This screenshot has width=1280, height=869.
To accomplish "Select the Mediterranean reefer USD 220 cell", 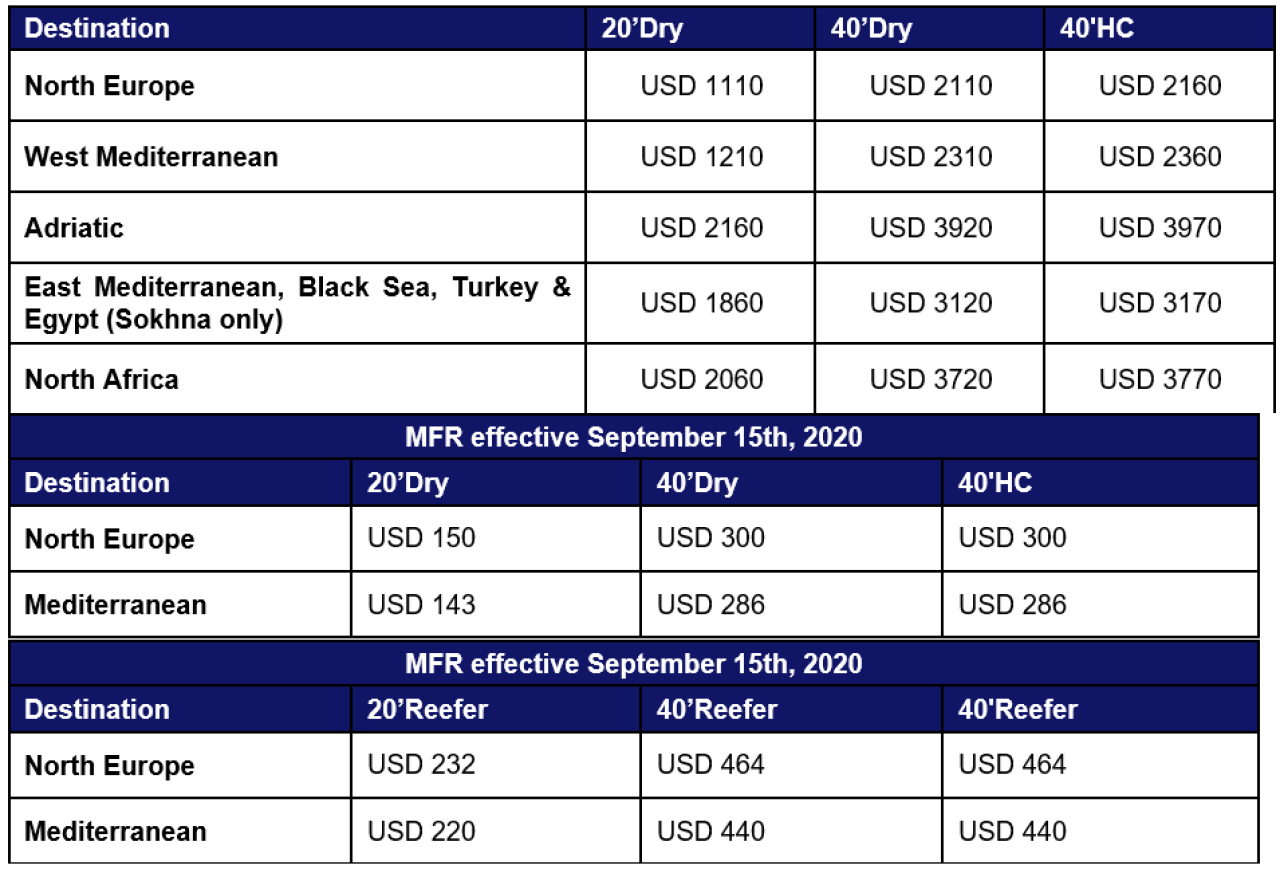I will [496, 831].
